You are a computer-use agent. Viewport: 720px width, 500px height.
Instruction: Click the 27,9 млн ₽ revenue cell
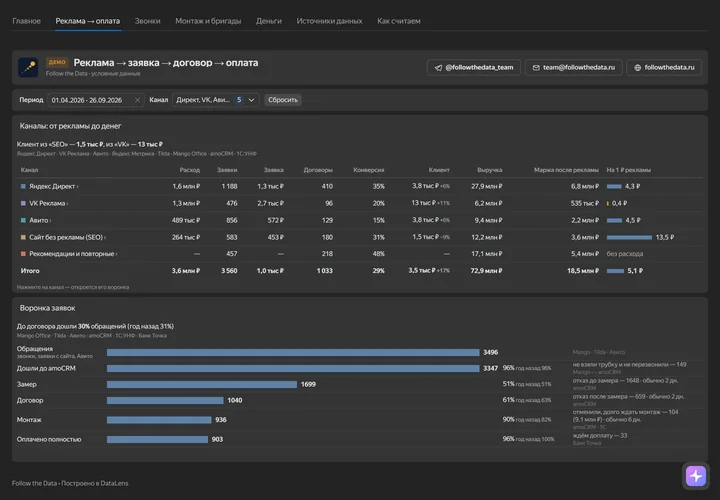point(487,186)
